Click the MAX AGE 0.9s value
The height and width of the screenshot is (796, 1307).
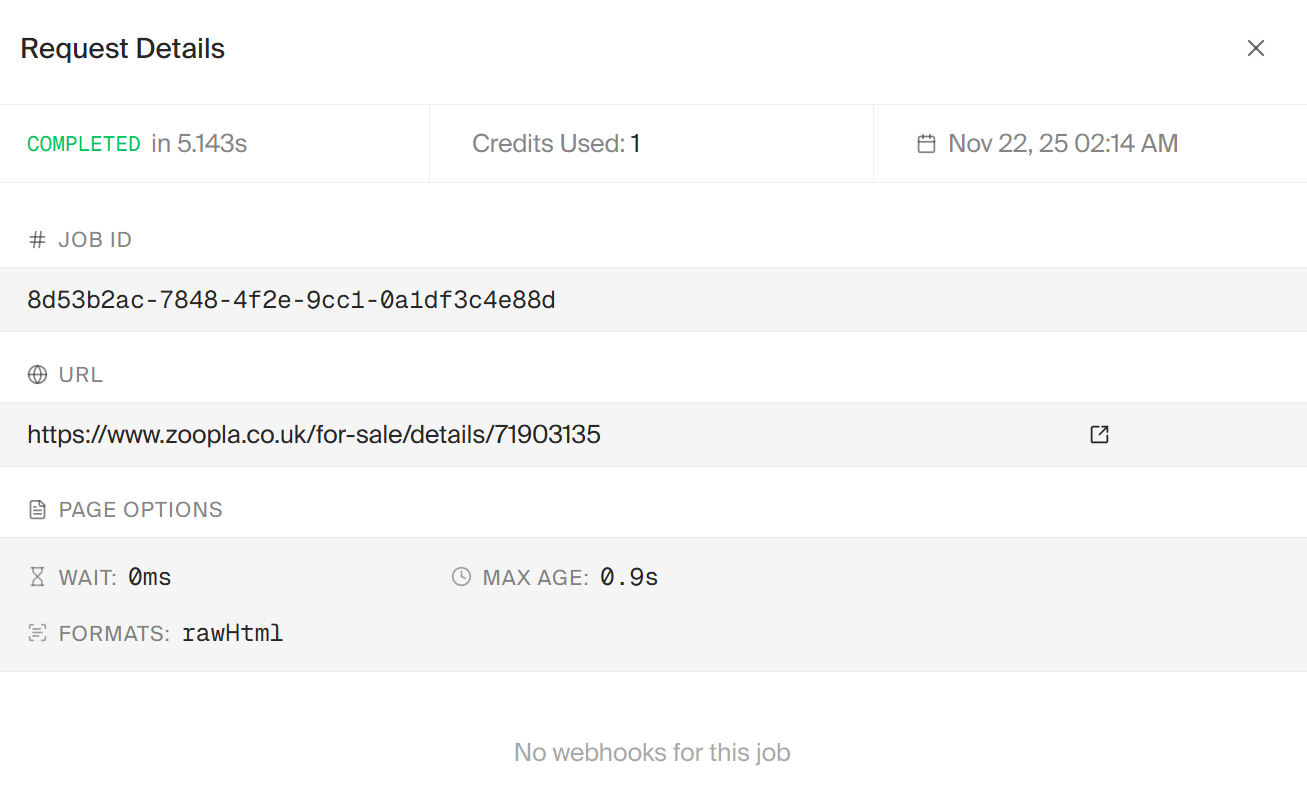pyautogui.click(x=628, y=576)
